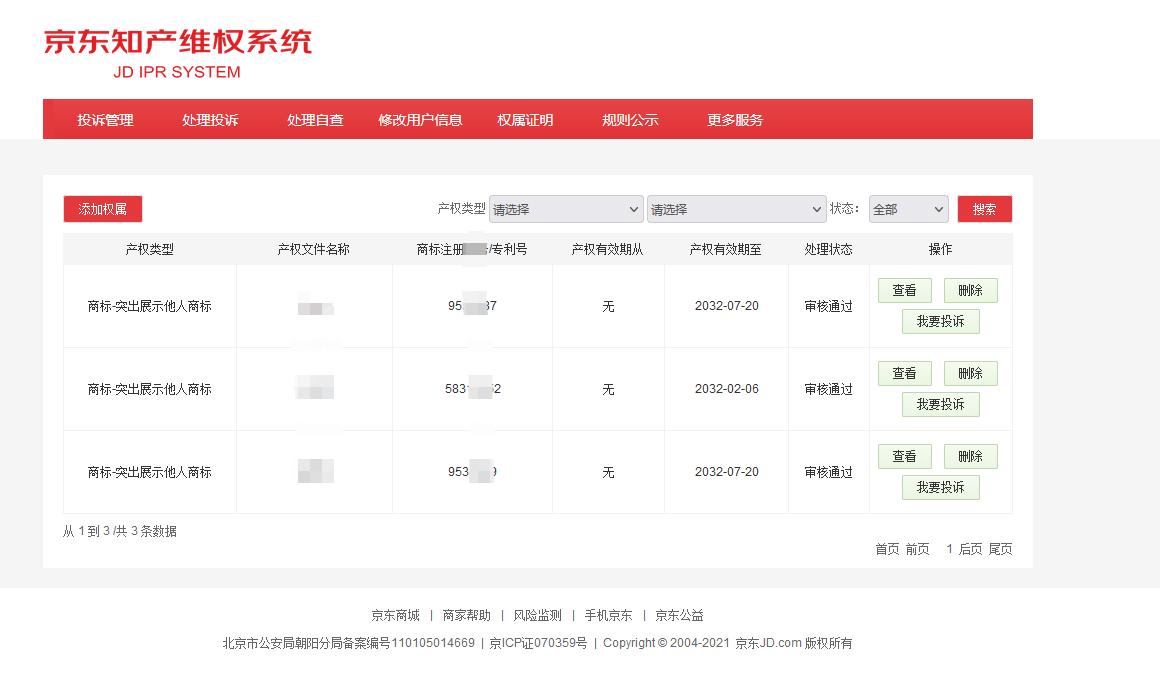Click the 添加权属 button
The image size is (1160, 682).
(101, 208)
